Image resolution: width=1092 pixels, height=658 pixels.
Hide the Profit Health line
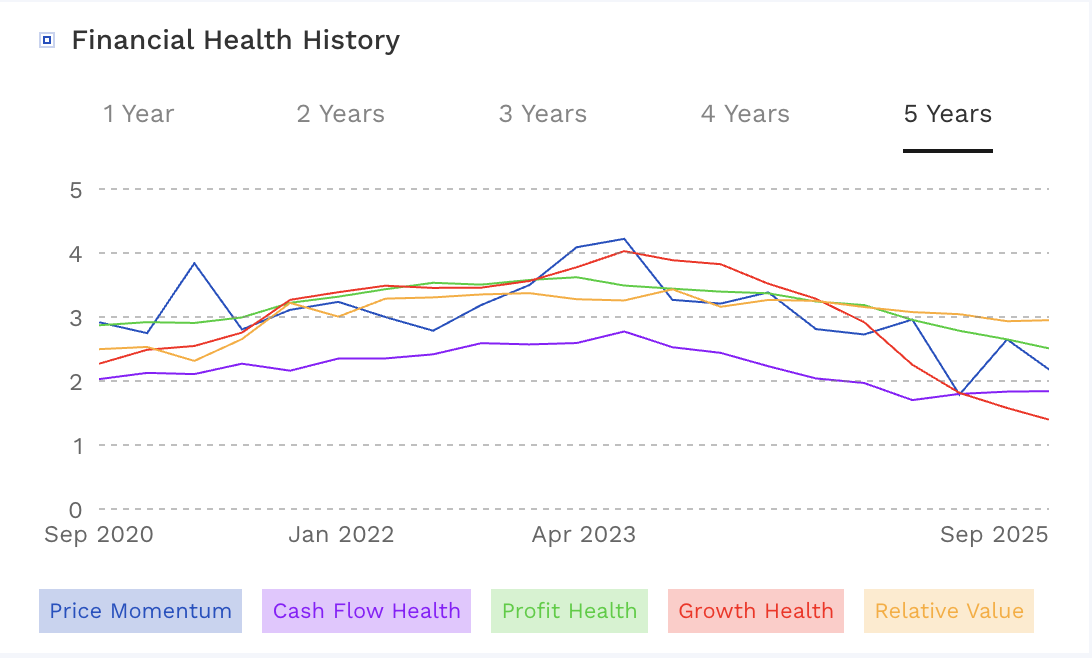568,610
